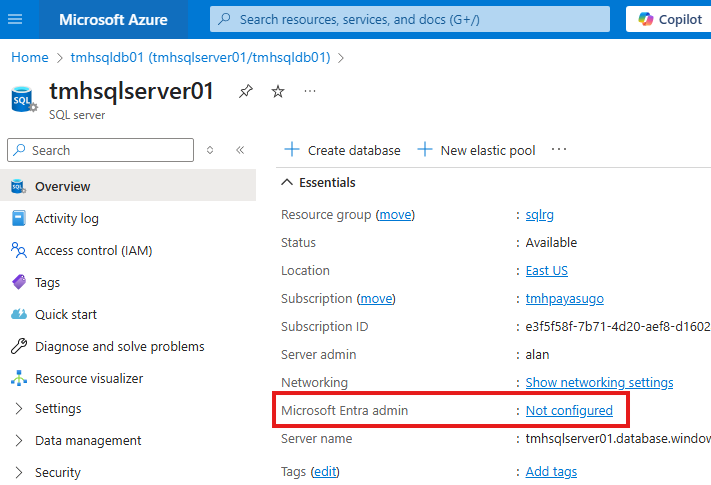Select the Subscription ID value text
The height and width of the screenshot is (485, 711).
point(618,326)
